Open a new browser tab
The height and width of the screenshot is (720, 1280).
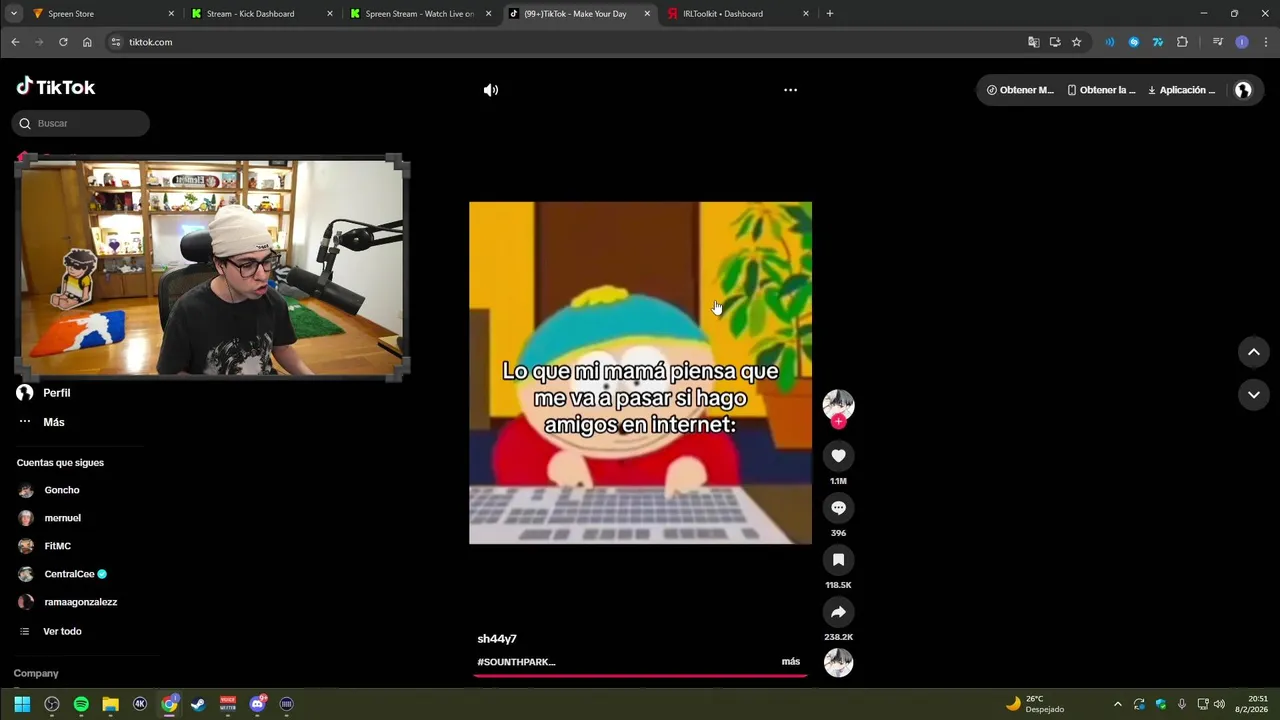[x=830, y=14]
